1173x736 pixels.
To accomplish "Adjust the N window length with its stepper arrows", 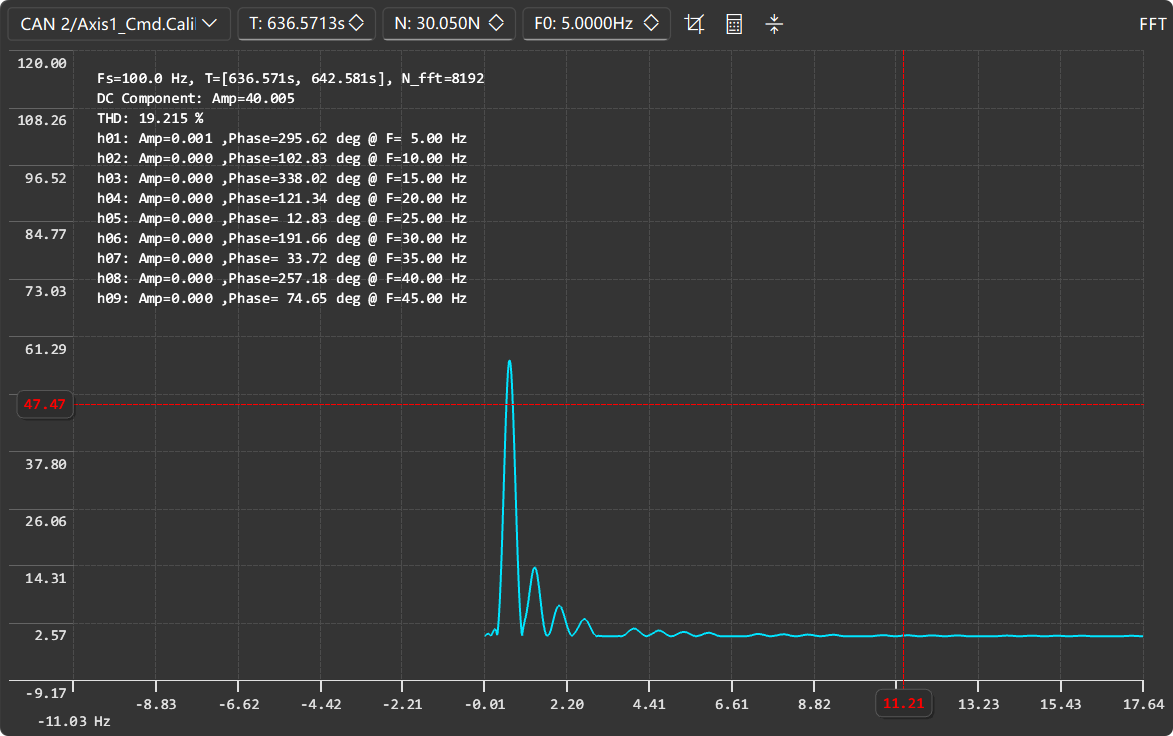I will point(496,23).
